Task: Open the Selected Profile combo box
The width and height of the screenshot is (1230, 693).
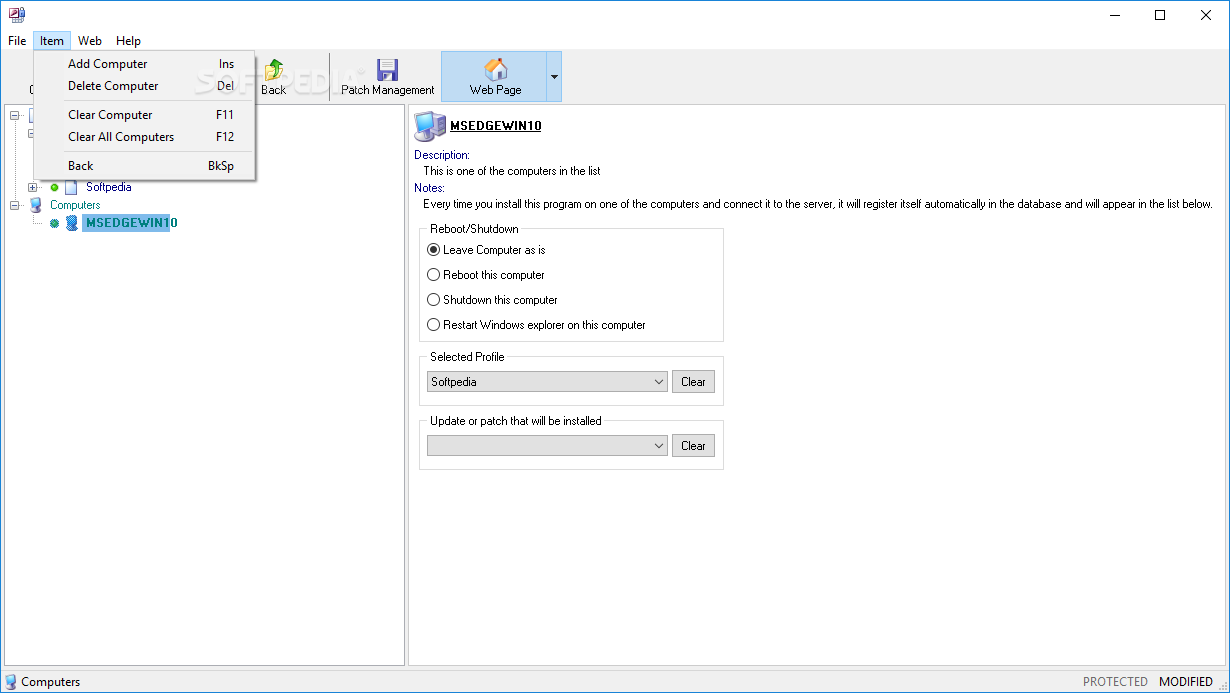Action: tap(547, 382)
